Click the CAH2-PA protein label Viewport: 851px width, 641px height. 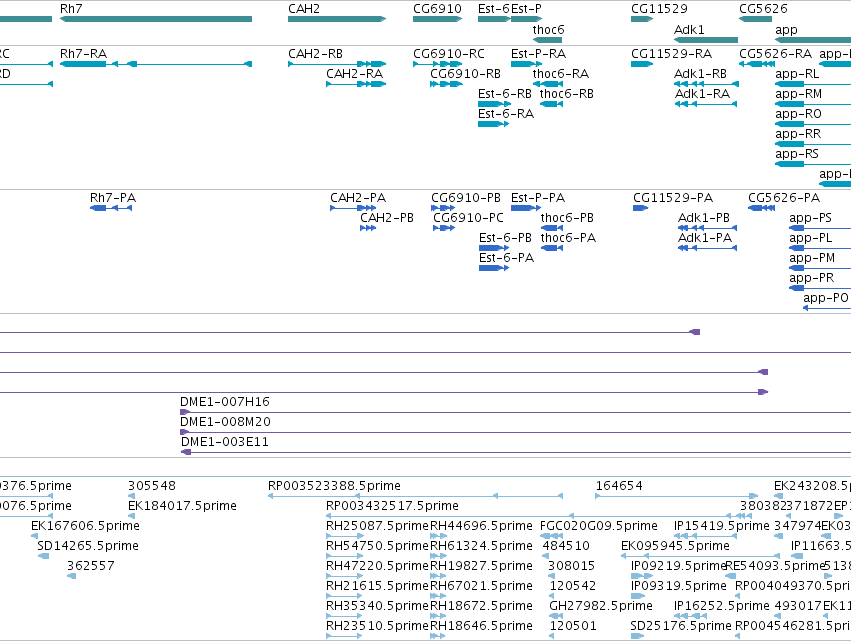358,198
